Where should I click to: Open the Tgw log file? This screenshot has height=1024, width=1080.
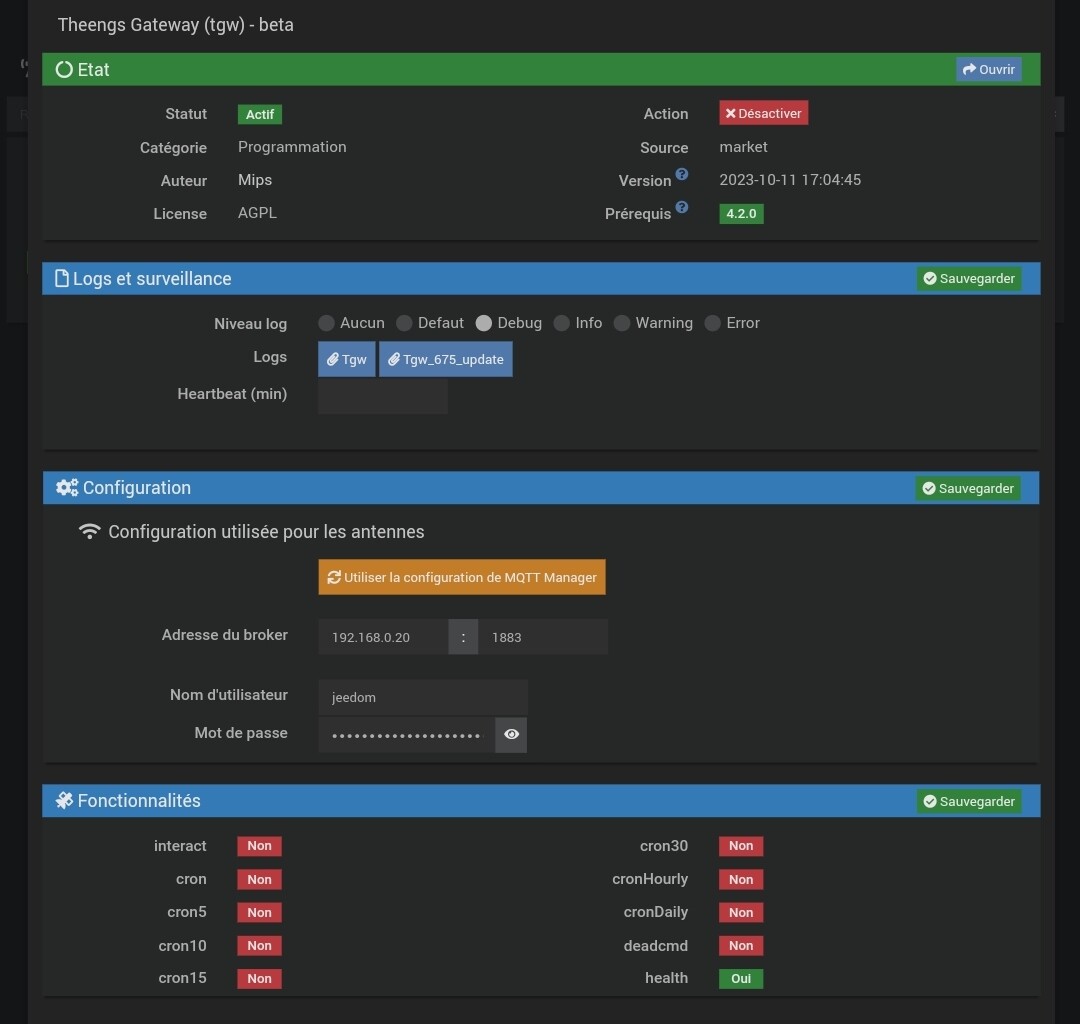pyautogui.click(x=346, y=359)
